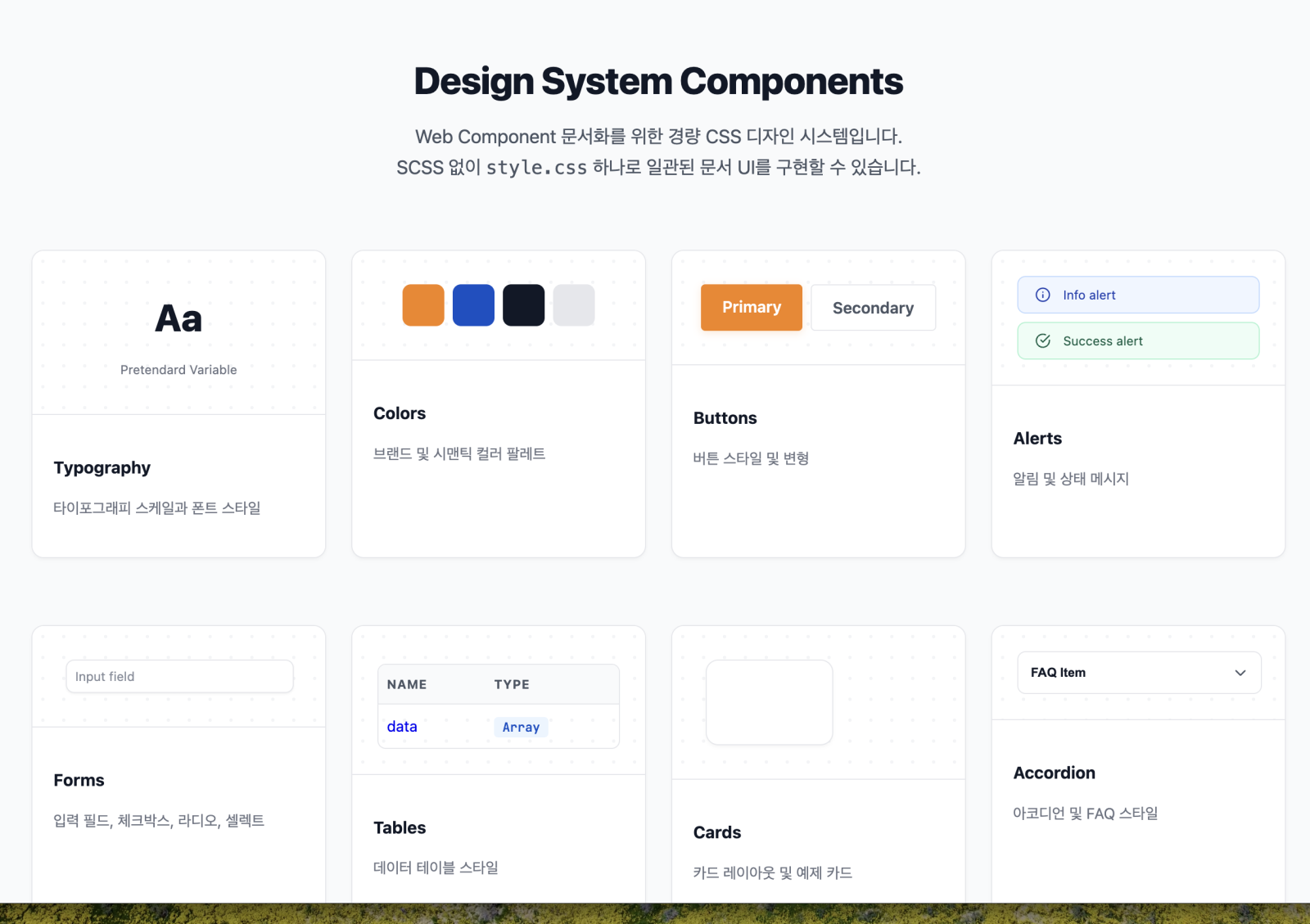Open the Forms card title
Viewport: 1310px width, 924px height.
click(x=79, y=781)
